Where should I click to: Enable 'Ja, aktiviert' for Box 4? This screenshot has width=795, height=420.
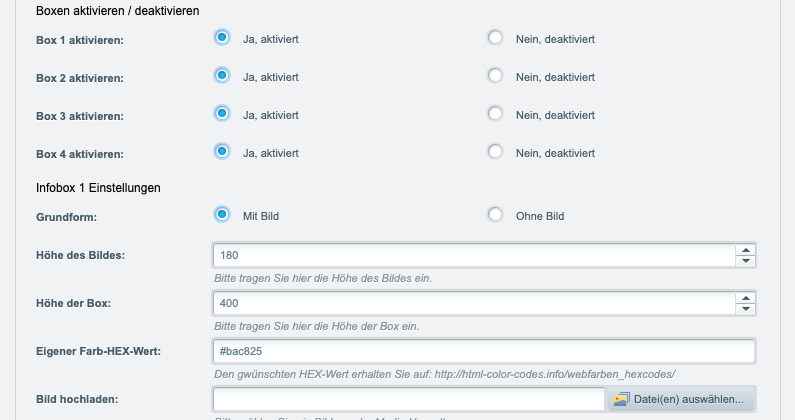point(222,152)
